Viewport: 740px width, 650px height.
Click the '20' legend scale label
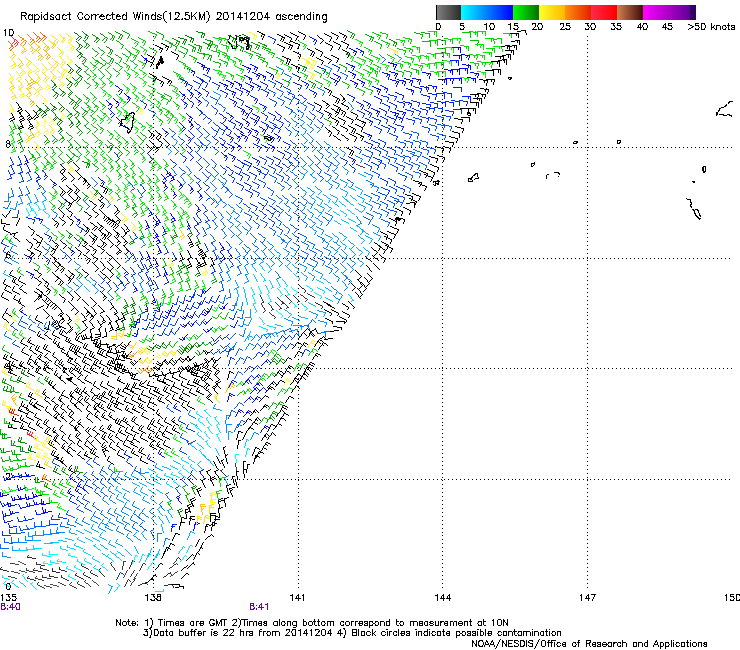537,27
